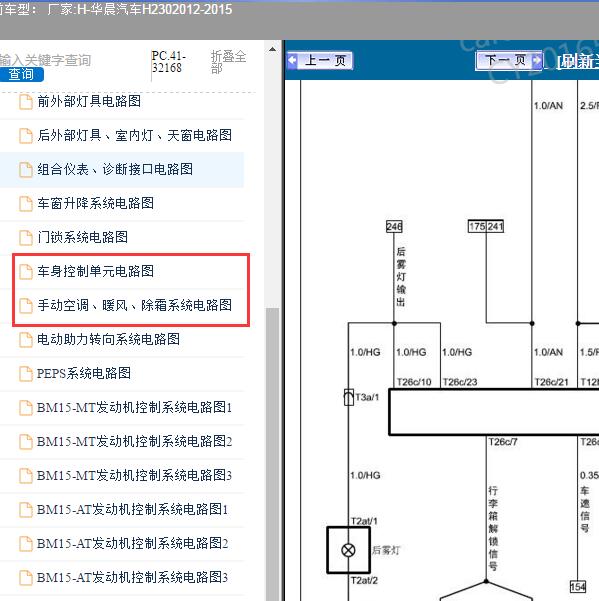Click the T3a/1 connector symbol
599x601 pixels.
[348, 397]
